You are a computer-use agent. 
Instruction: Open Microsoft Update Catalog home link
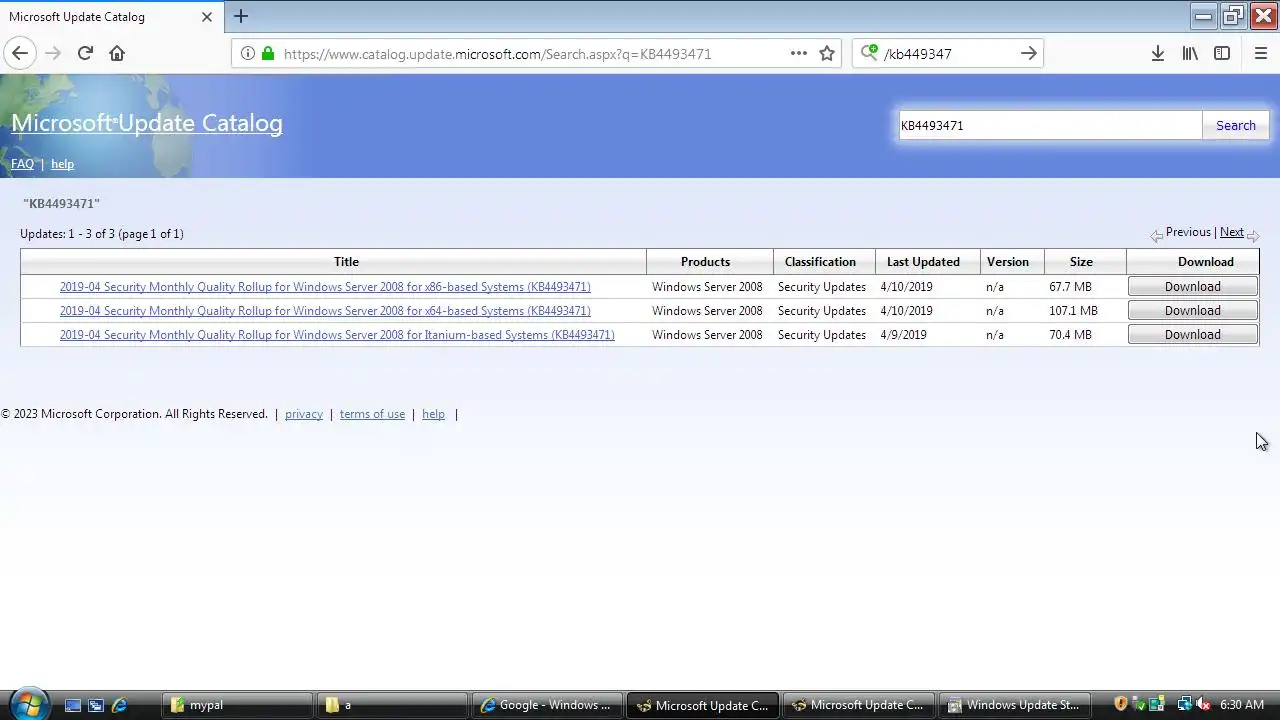147,123
